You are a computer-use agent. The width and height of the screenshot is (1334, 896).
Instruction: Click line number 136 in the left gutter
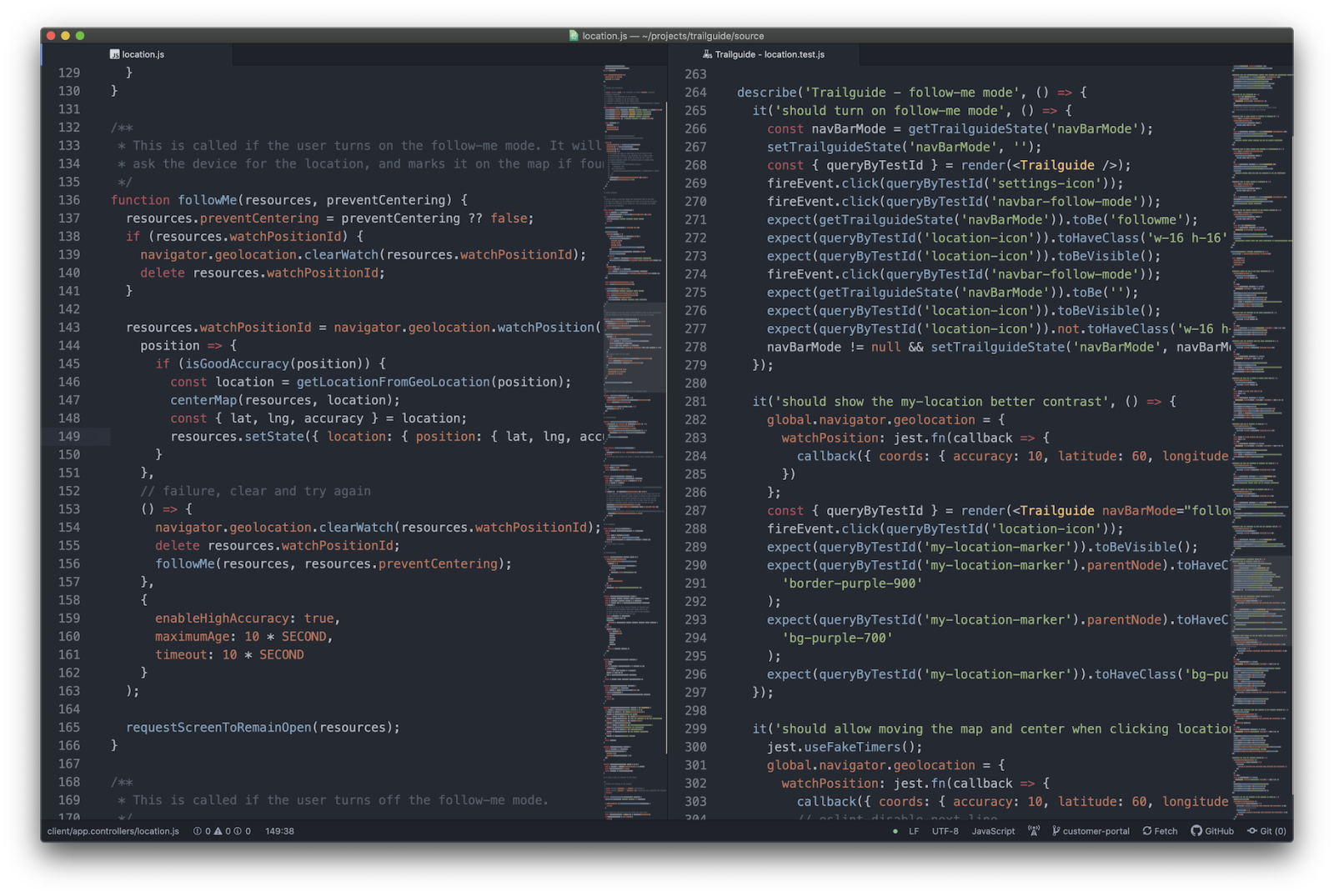[x=69, y=200]
